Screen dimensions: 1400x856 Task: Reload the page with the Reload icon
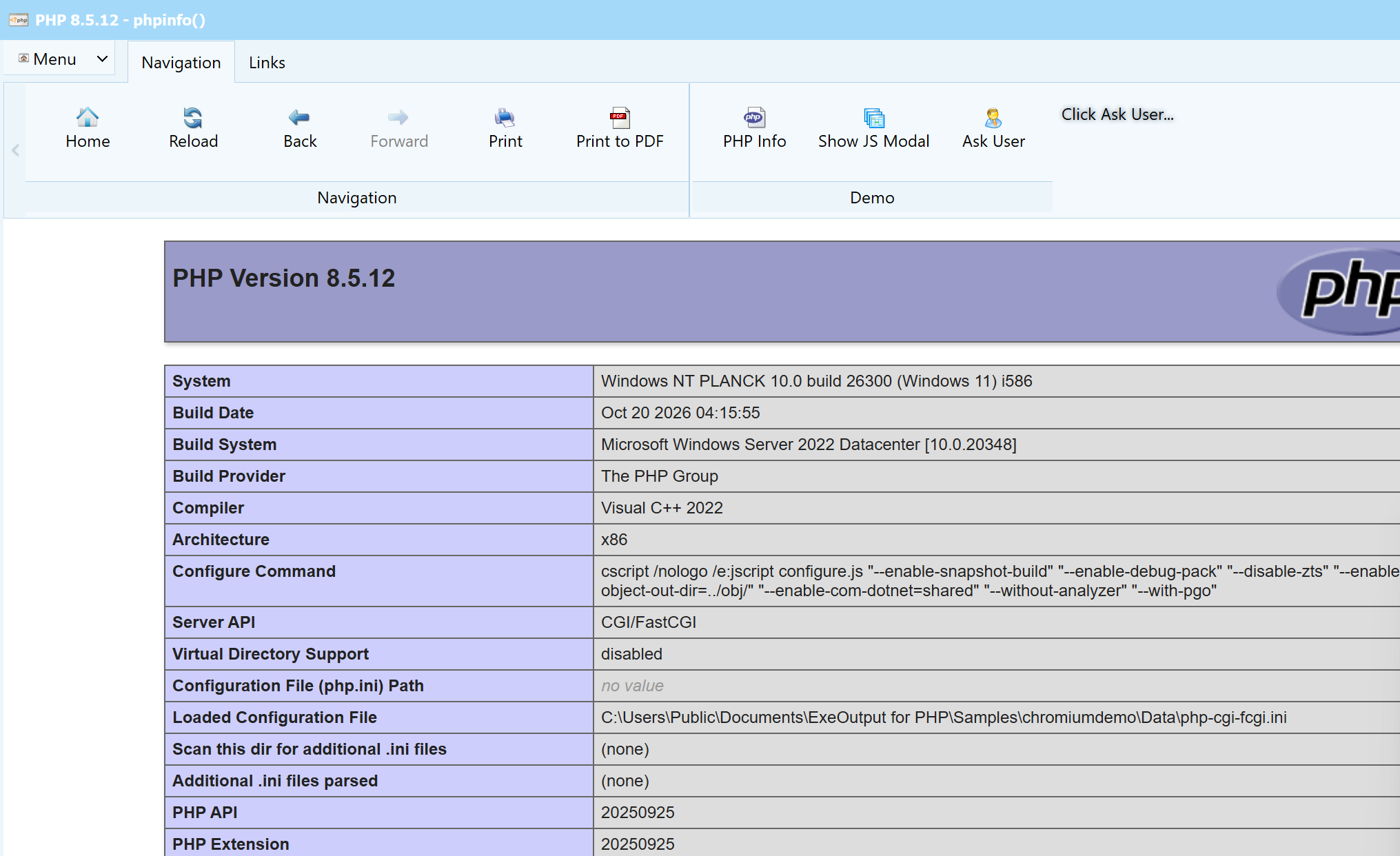click(x=193, y=118)
